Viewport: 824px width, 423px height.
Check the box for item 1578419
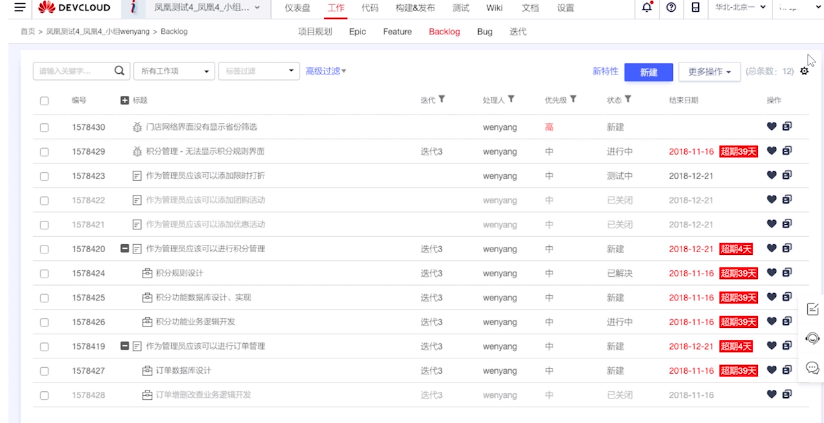[x=44, y=347]
